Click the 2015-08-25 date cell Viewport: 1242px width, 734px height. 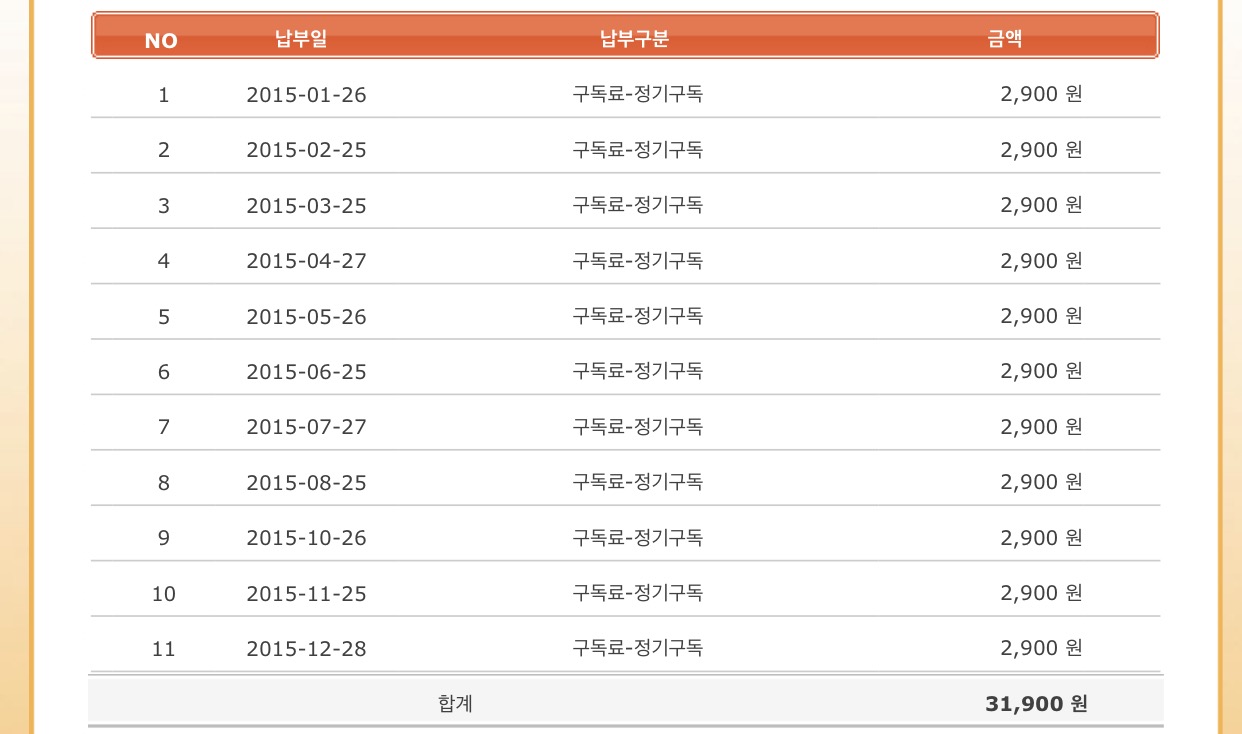click(306, 483)
